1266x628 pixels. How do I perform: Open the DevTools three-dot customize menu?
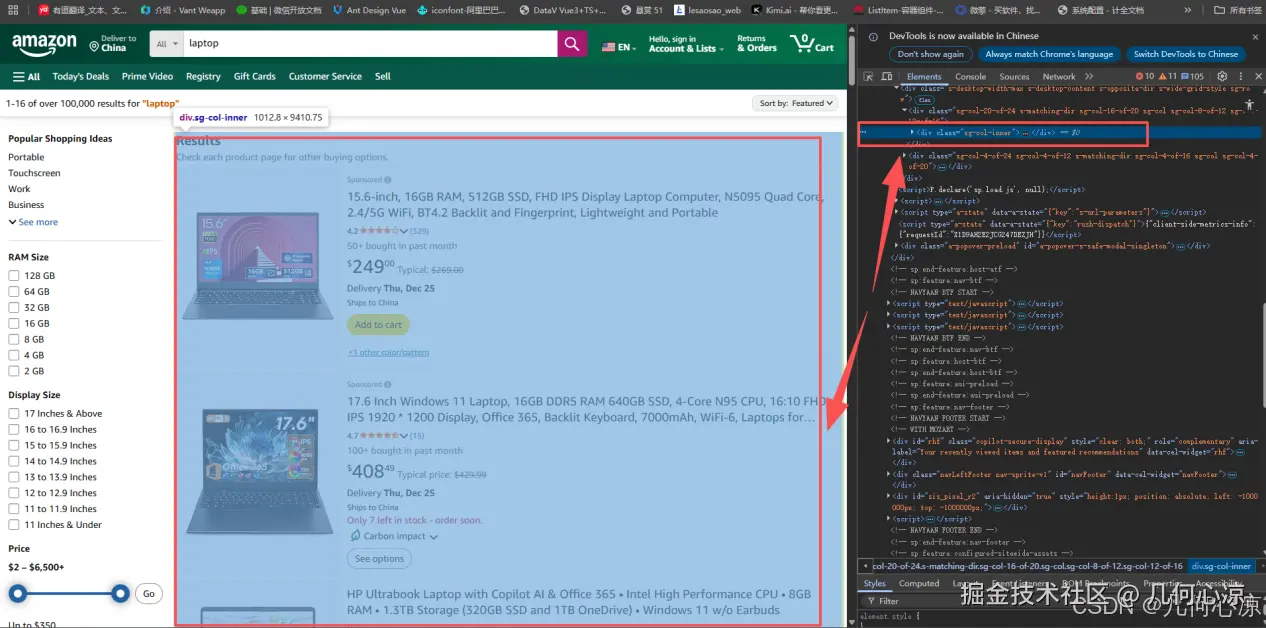click(1239, 76)
